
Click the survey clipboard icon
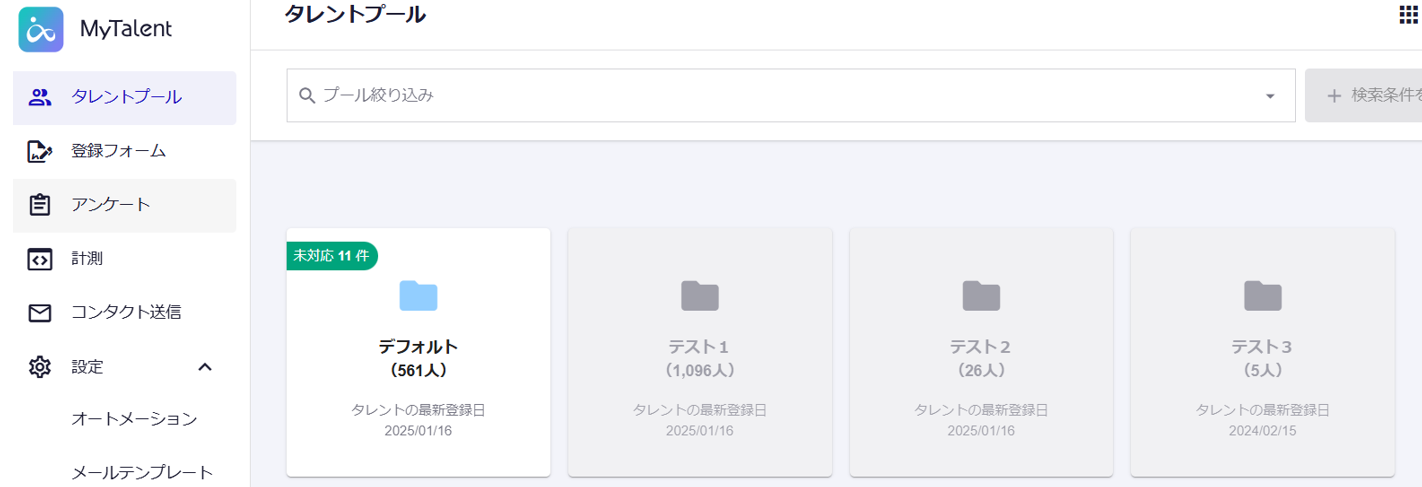point(40,205)
